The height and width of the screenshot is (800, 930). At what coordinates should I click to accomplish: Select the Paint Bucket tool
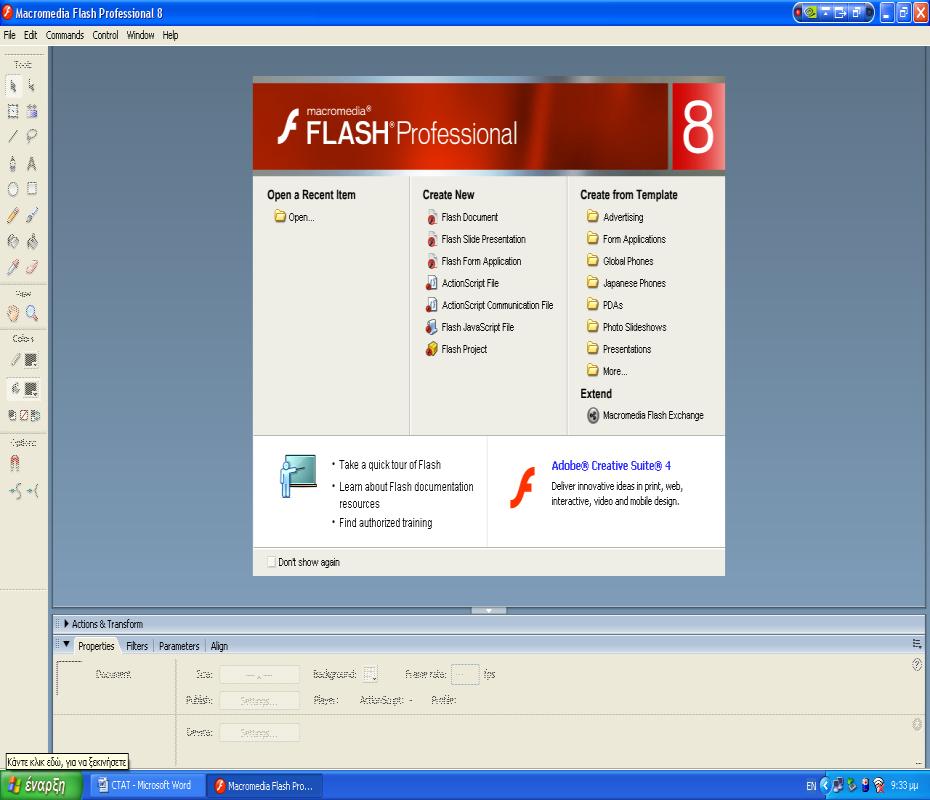(x=32, y=241)
